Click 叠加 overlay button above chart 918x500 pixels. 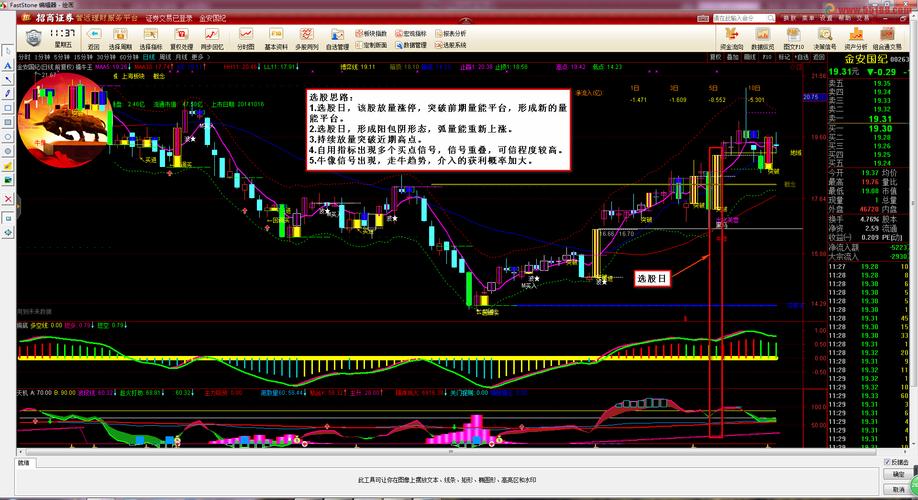coord(732,57)
